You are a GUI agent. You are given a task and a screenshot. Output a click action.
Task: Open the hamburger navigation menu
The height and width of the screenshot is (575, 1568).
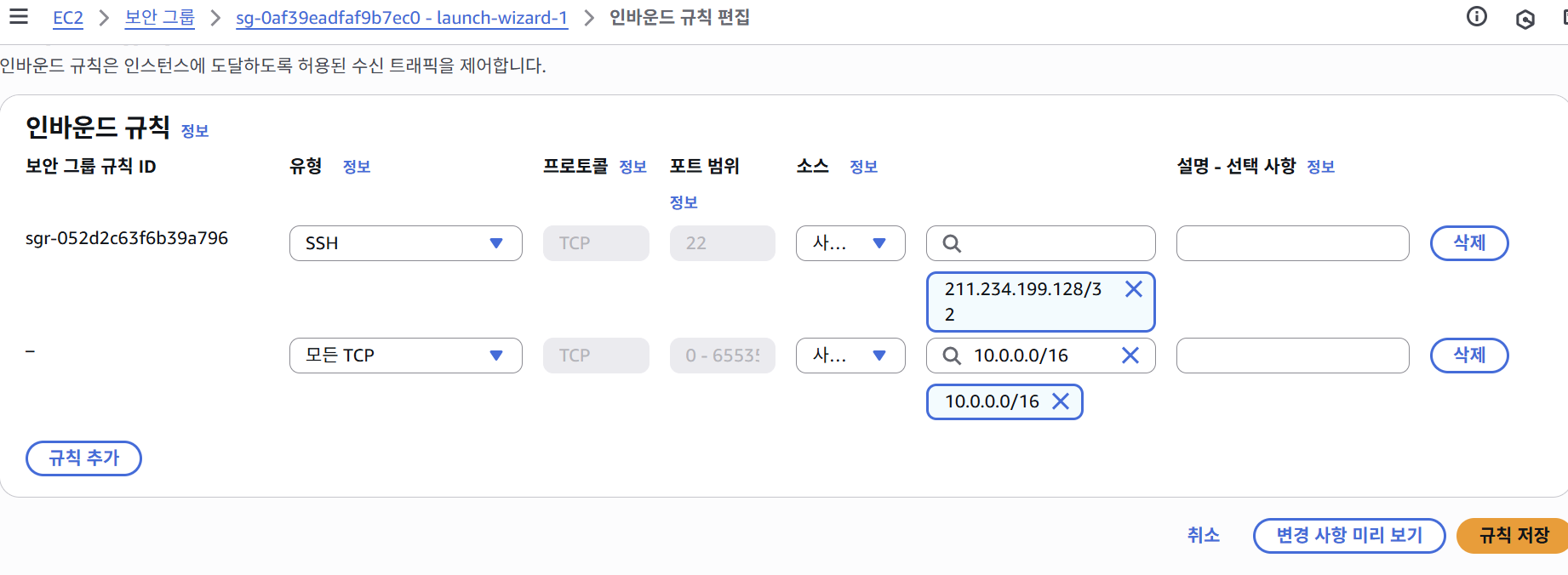click(19, 16)
